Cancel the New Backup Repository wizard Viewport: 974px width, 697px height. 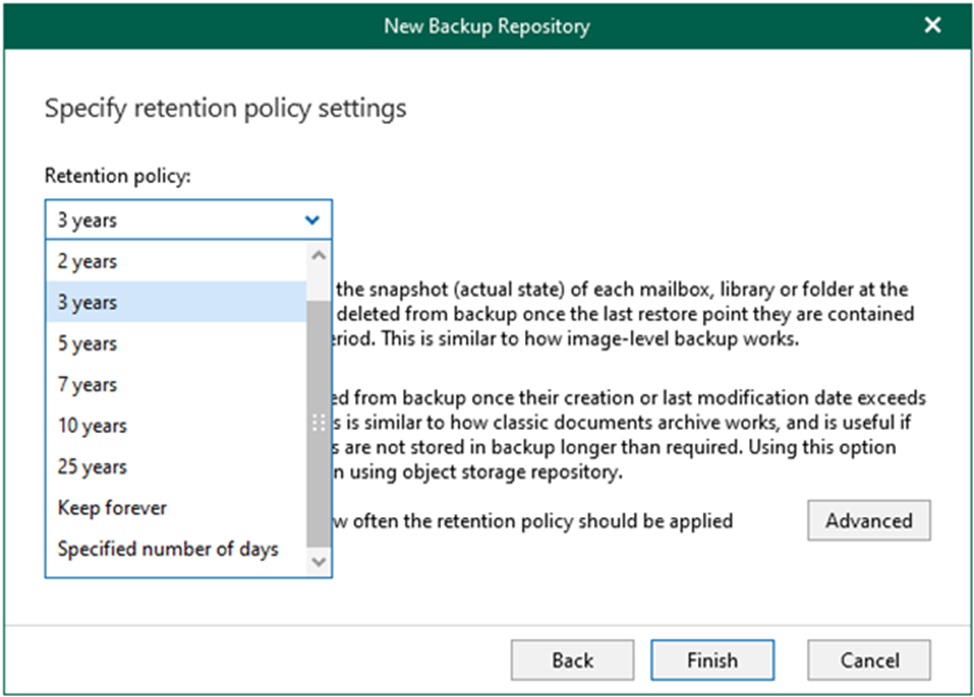pos(869,660)
